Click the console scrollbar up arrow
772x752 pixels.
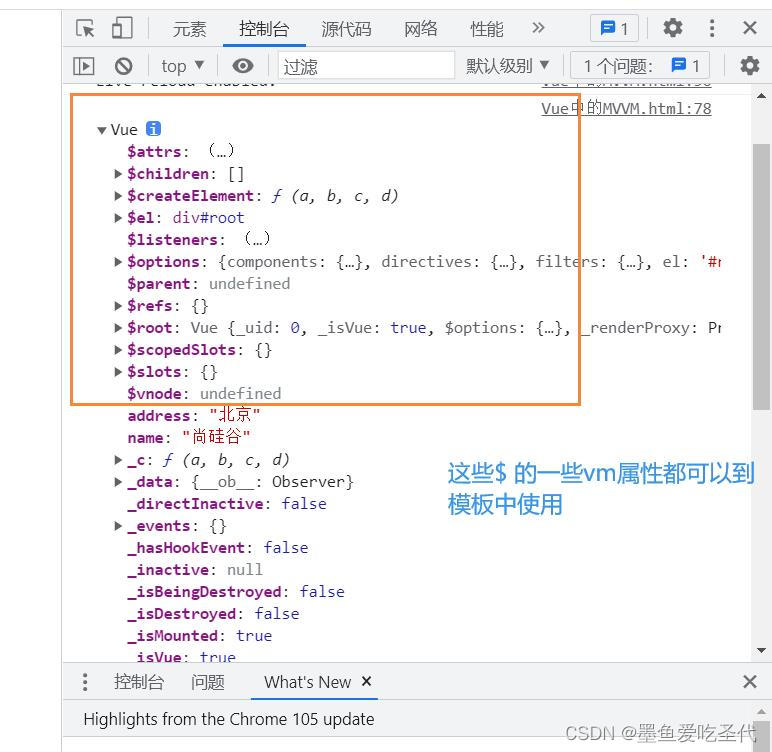(x=761, y=96)
